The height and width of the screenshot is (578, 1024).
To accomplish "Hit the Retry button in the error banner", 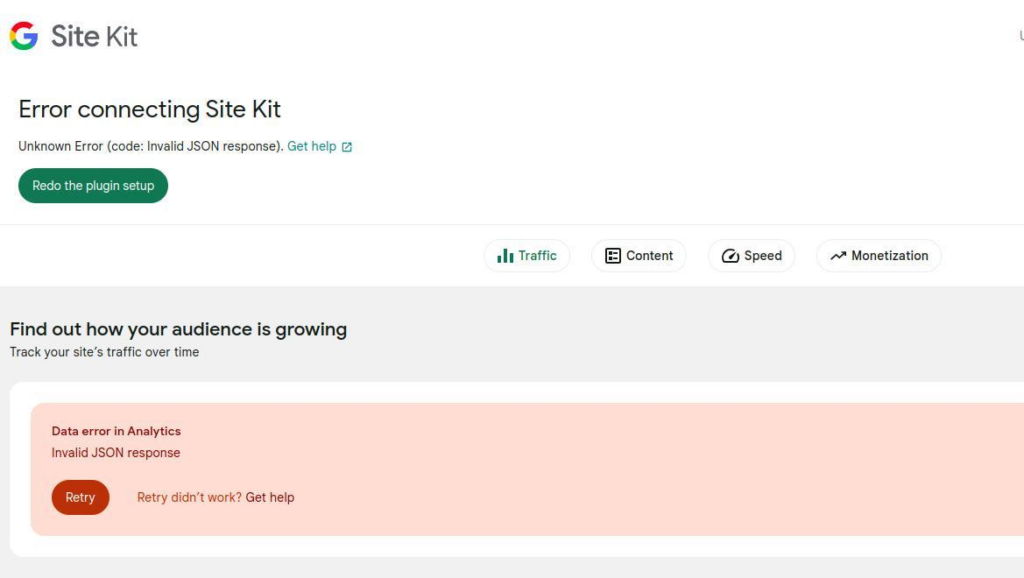I will tap(80, 497).
